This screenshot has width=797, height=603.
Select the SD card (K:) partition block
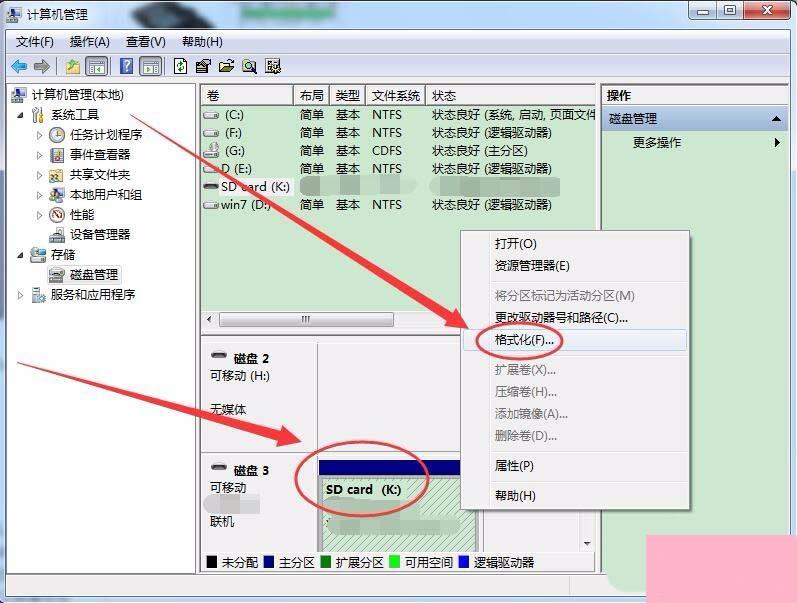click(x=397, y=506)
